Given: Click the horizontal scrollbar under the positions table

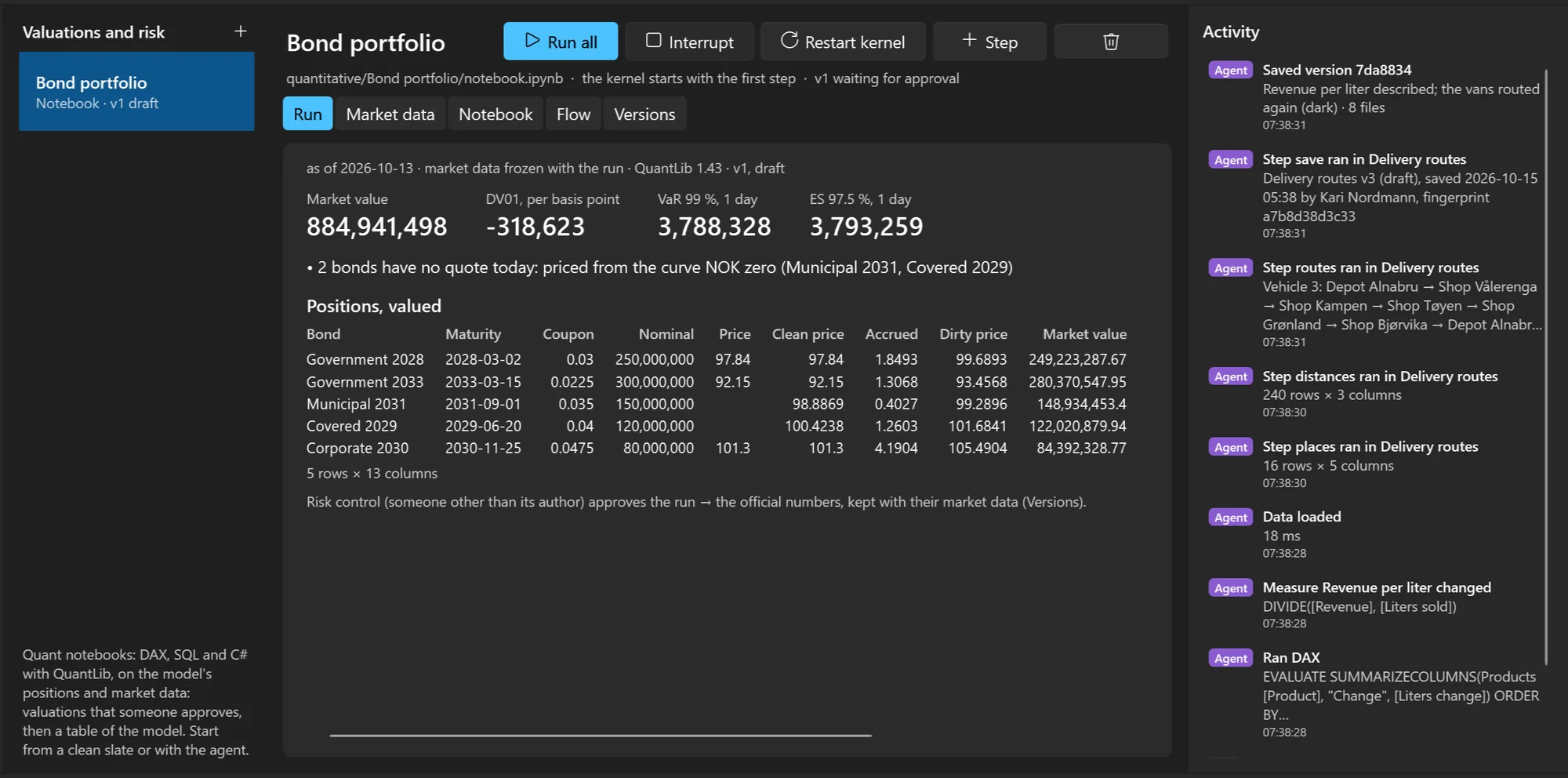Looking at the screenshot, I should pyautogui.click(x=601, y=736).
